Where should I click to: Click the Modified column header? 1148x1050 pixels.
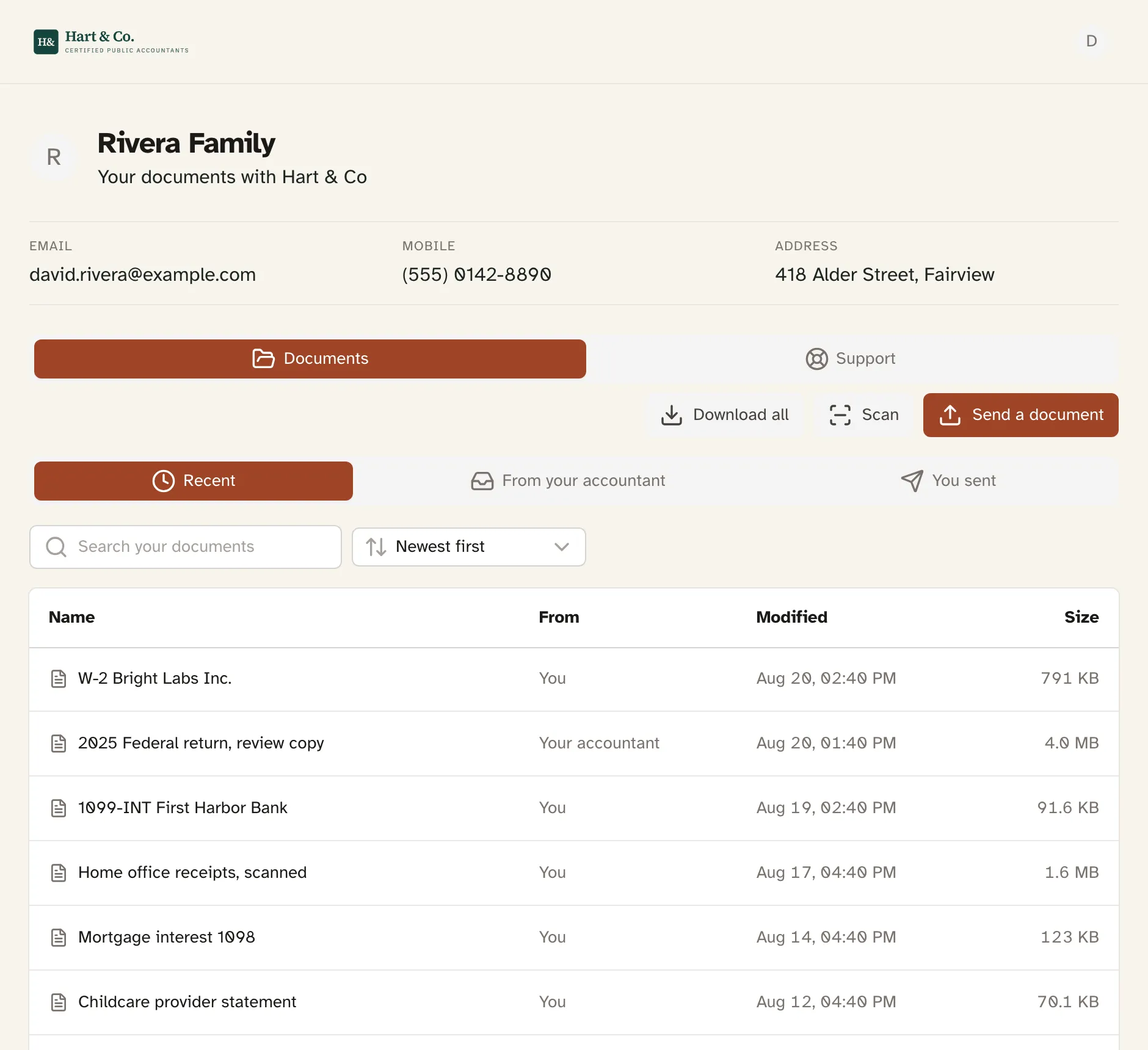[x=792, y=617]
